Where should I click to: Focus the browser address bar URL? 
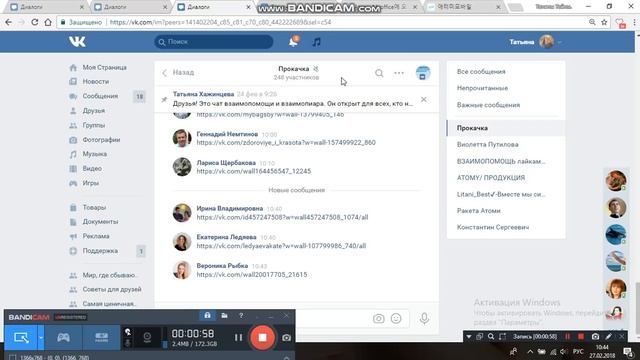(x=220, y=22)
